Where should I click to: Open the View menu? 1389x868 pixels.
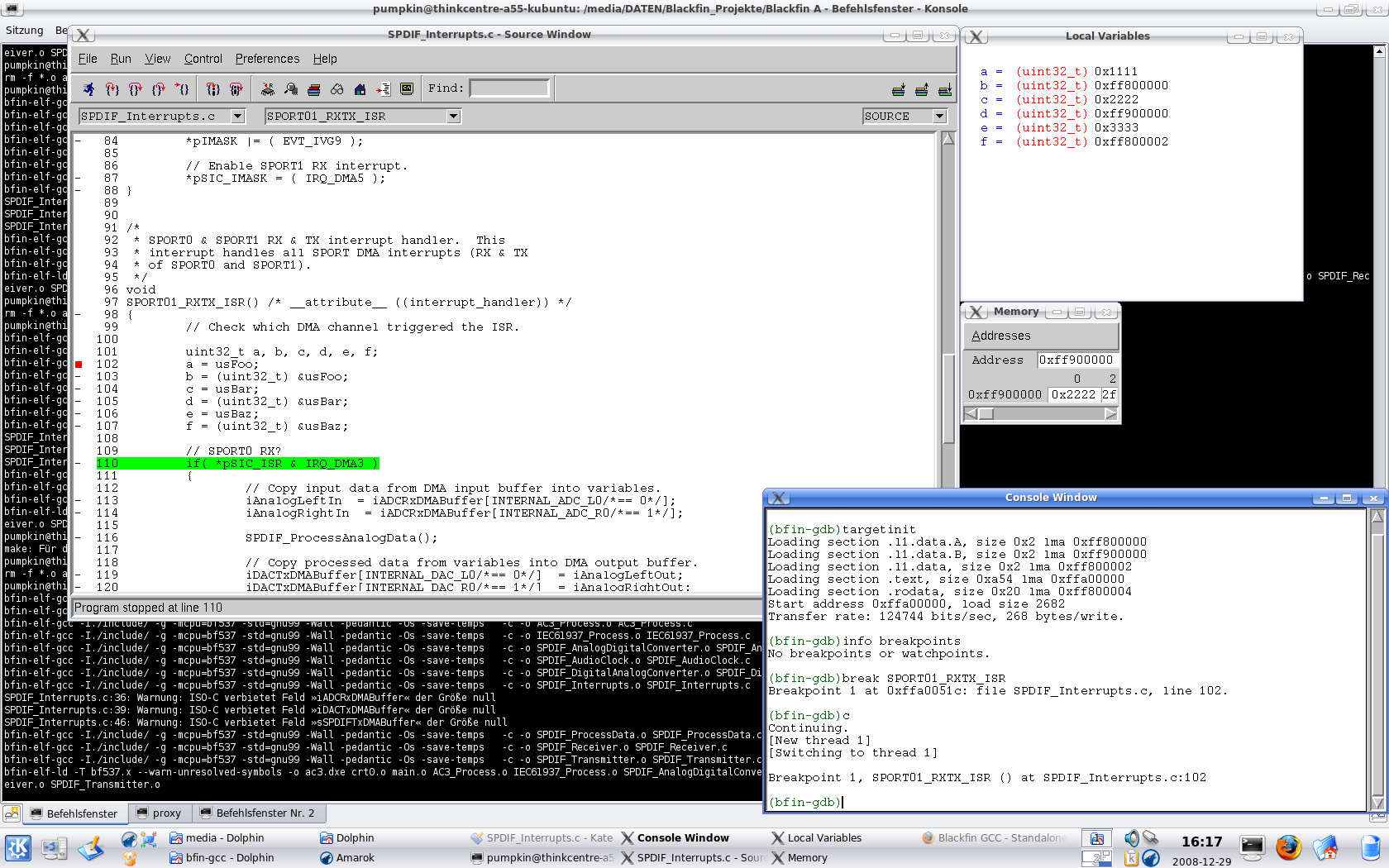coord(157,59)
